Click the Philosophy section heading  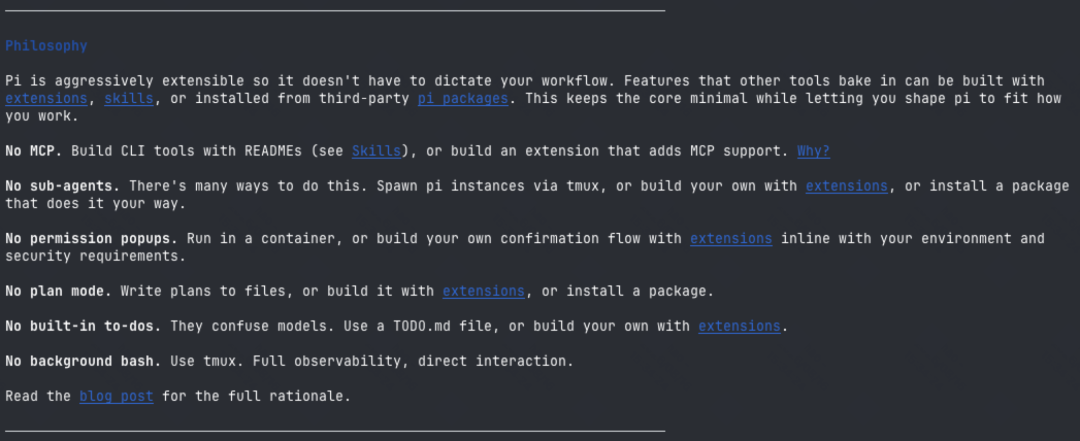pyautogui.click(x=46, y=46)
